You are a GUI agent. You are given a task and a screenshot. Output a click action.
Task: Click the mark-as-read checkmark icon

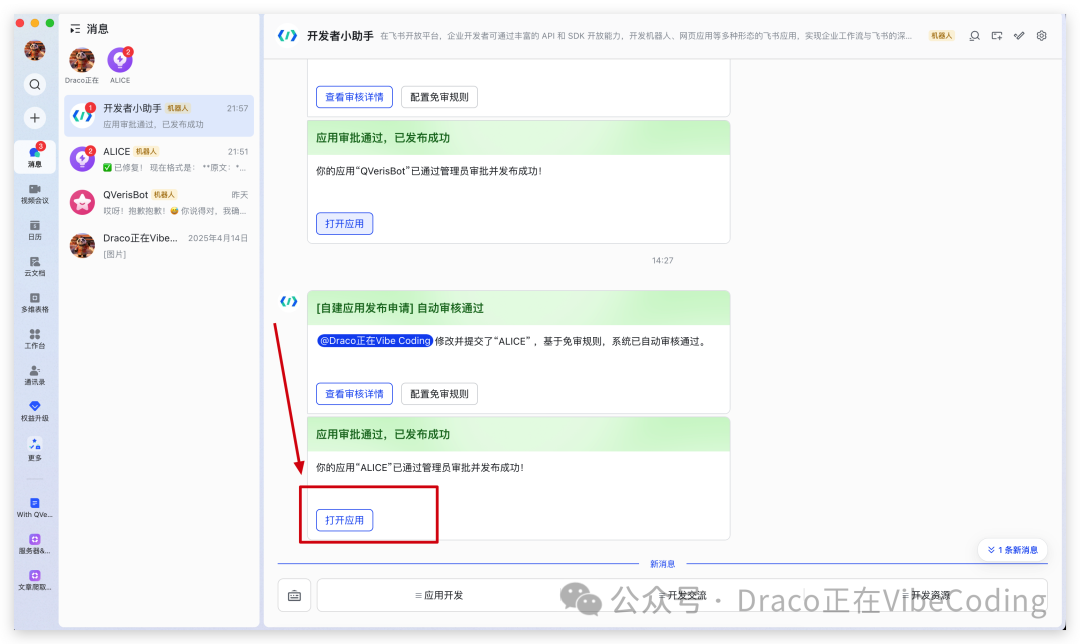tap(1019, 35)
